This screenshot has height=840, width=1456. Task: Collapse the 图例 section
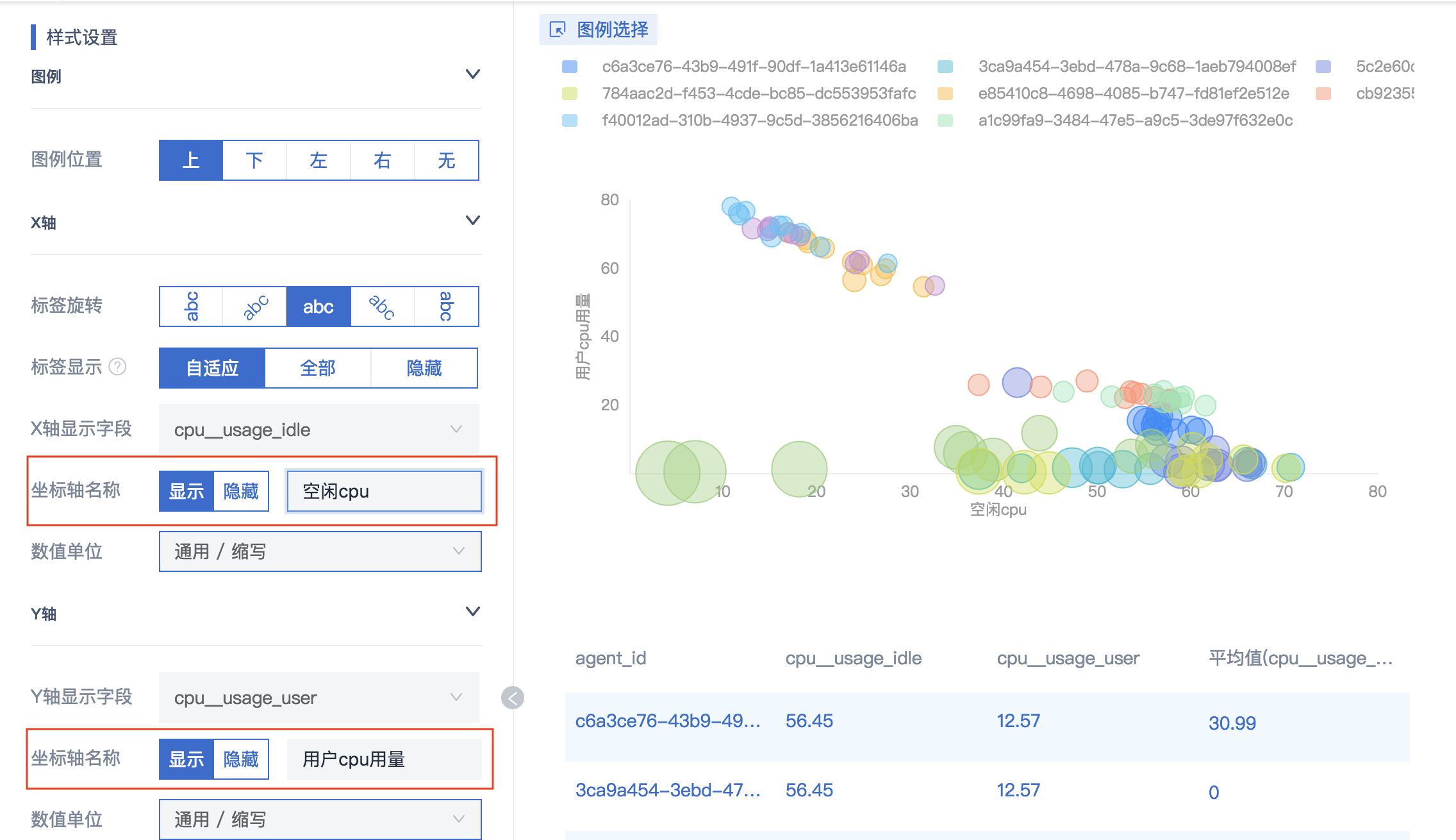pyautogui.click(x=472, y=74)
